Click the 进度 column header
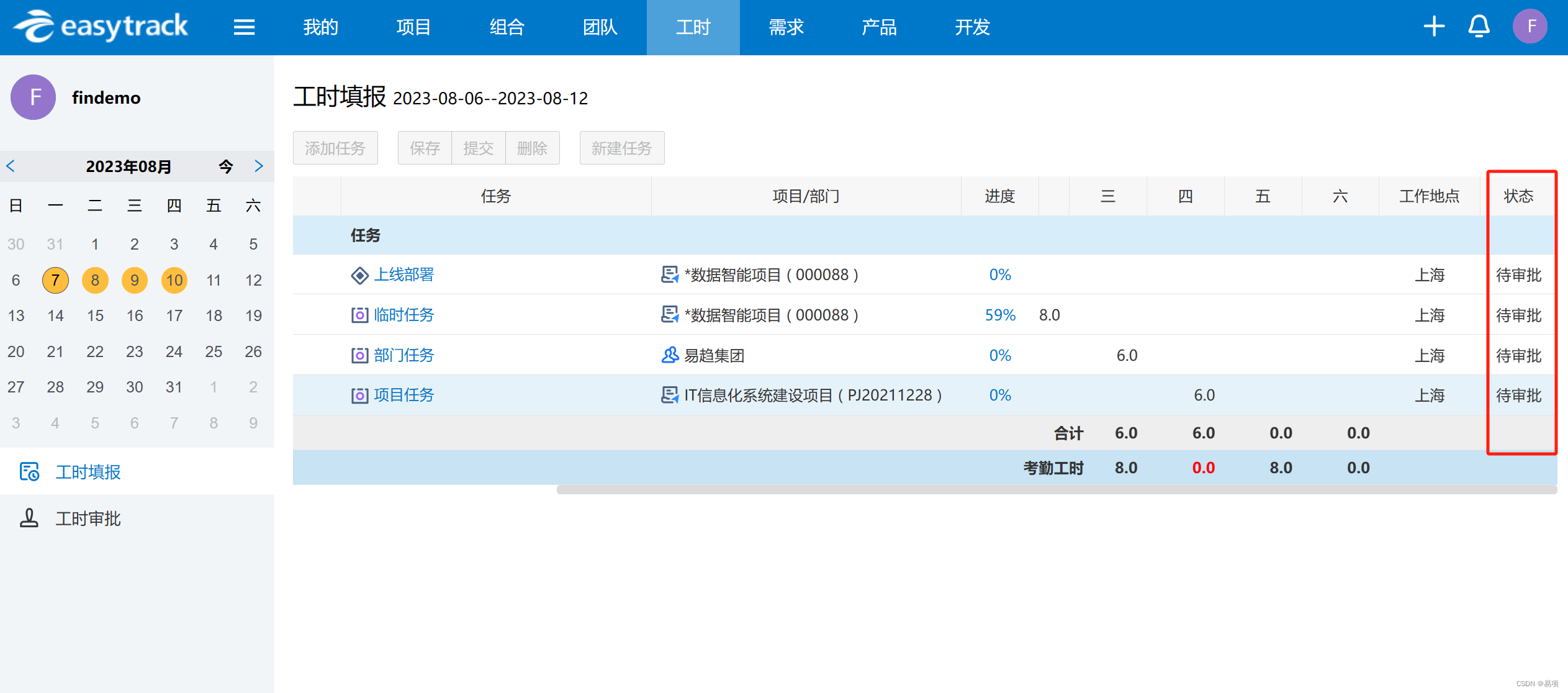Viewport: 1568px width, 693px height. click(x=1000, y=196)
